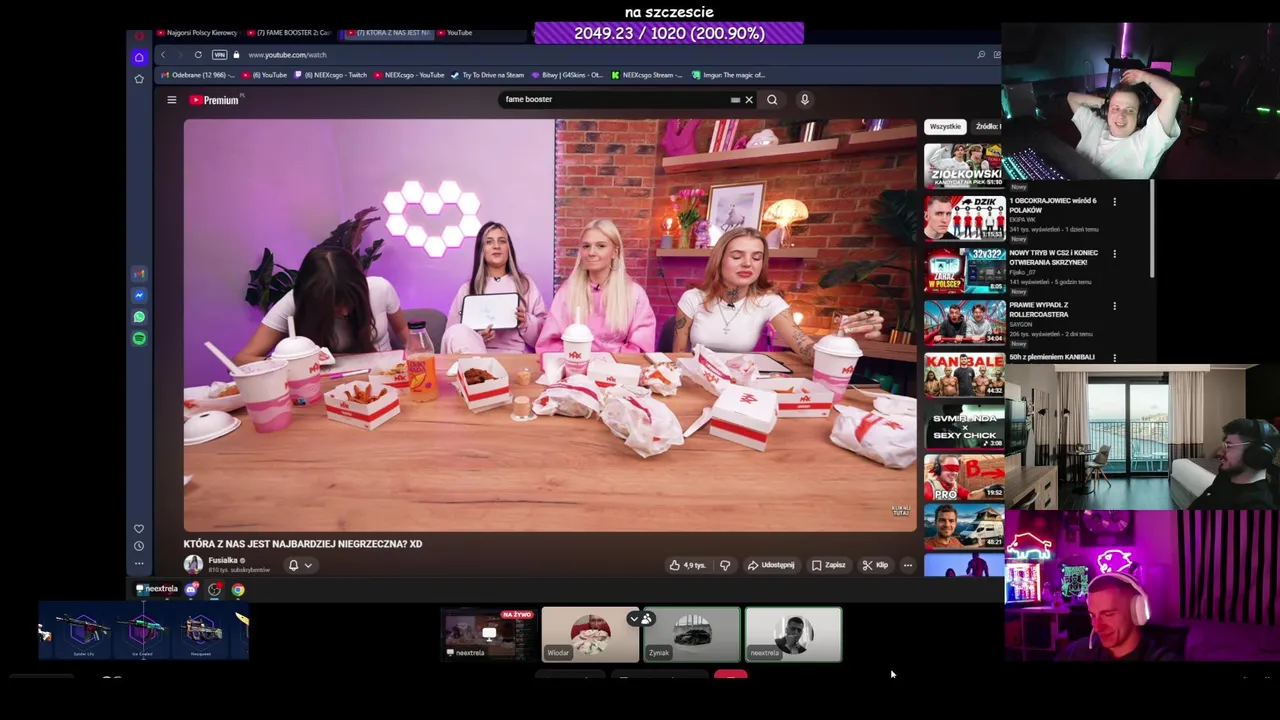Select the 'KTÓRA Z NAS JEST' tab
The width and height of the screenshot is (1280, 720).
(x=388, y=33)
